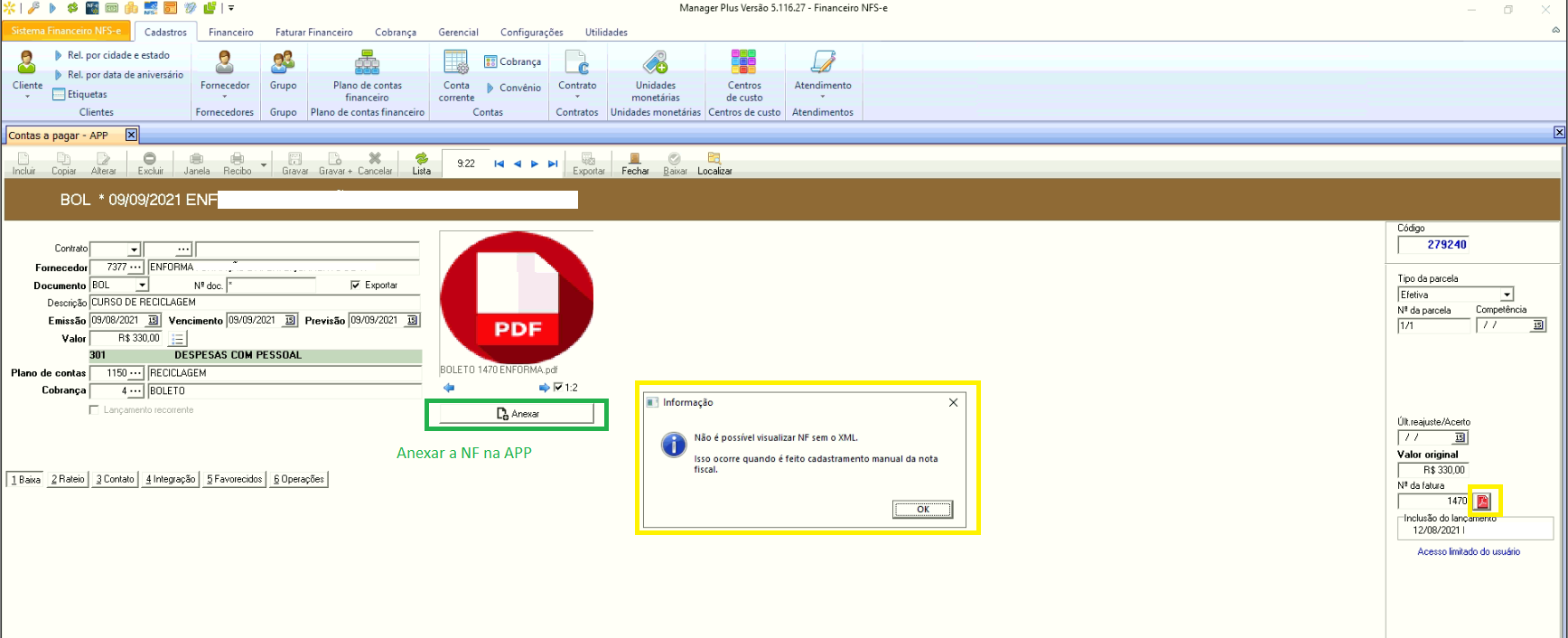Open Plano de contas financeiro icon
Image resolution: width=1568 pixels, height=638 pixels.
[x=367, y=63]
